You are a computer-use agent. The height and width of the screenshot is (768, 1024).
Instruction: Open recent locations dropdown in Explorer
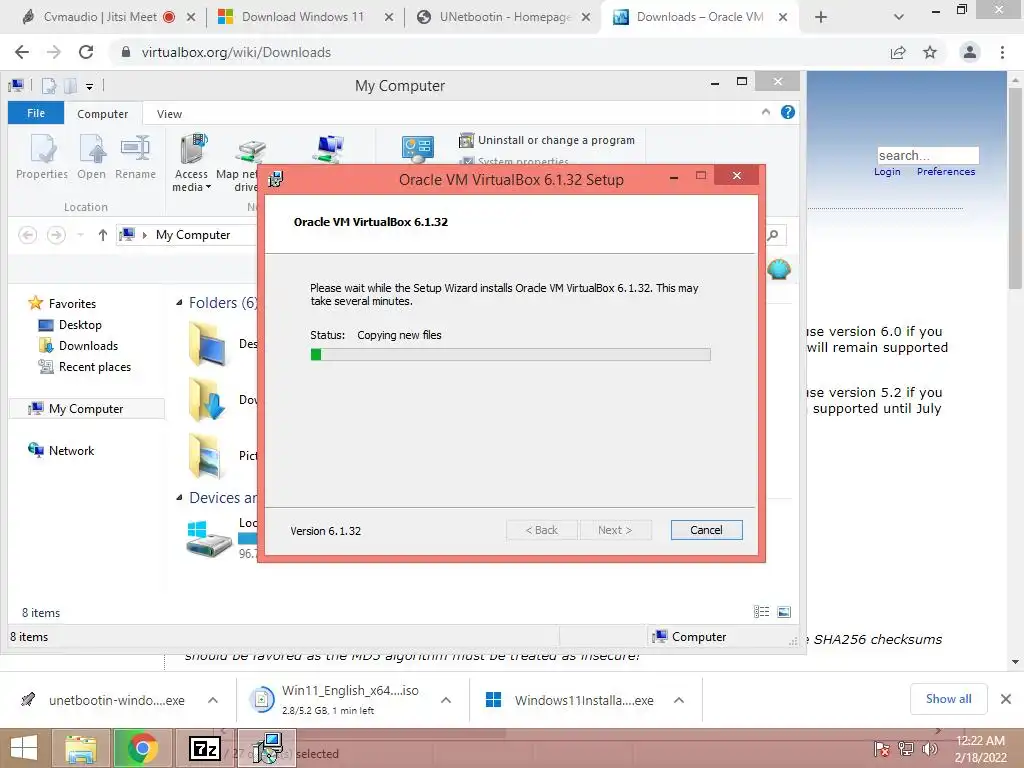tap(80, 234)
